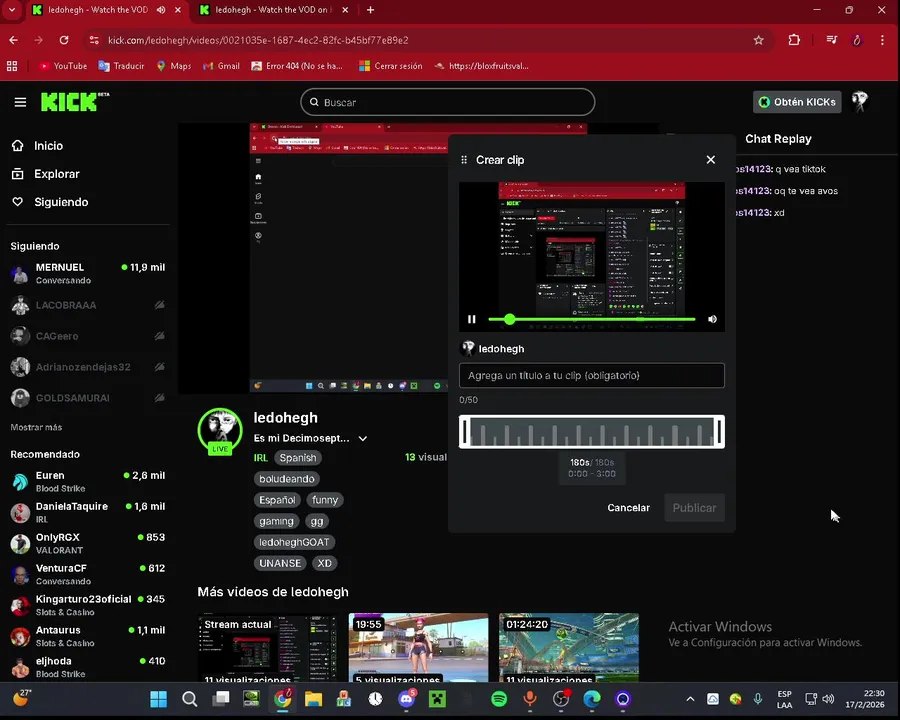Open Windows Start menu
The image size is (900, 720).
pos(158,699)
